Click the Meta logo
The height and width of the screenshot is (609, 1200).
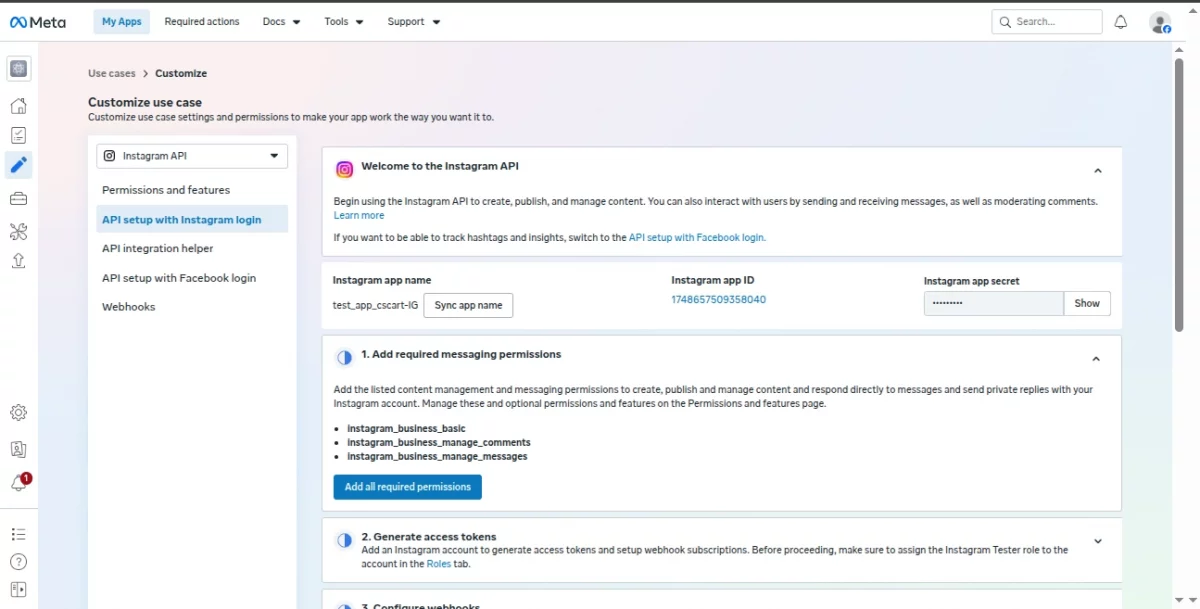tap(38, 22)
